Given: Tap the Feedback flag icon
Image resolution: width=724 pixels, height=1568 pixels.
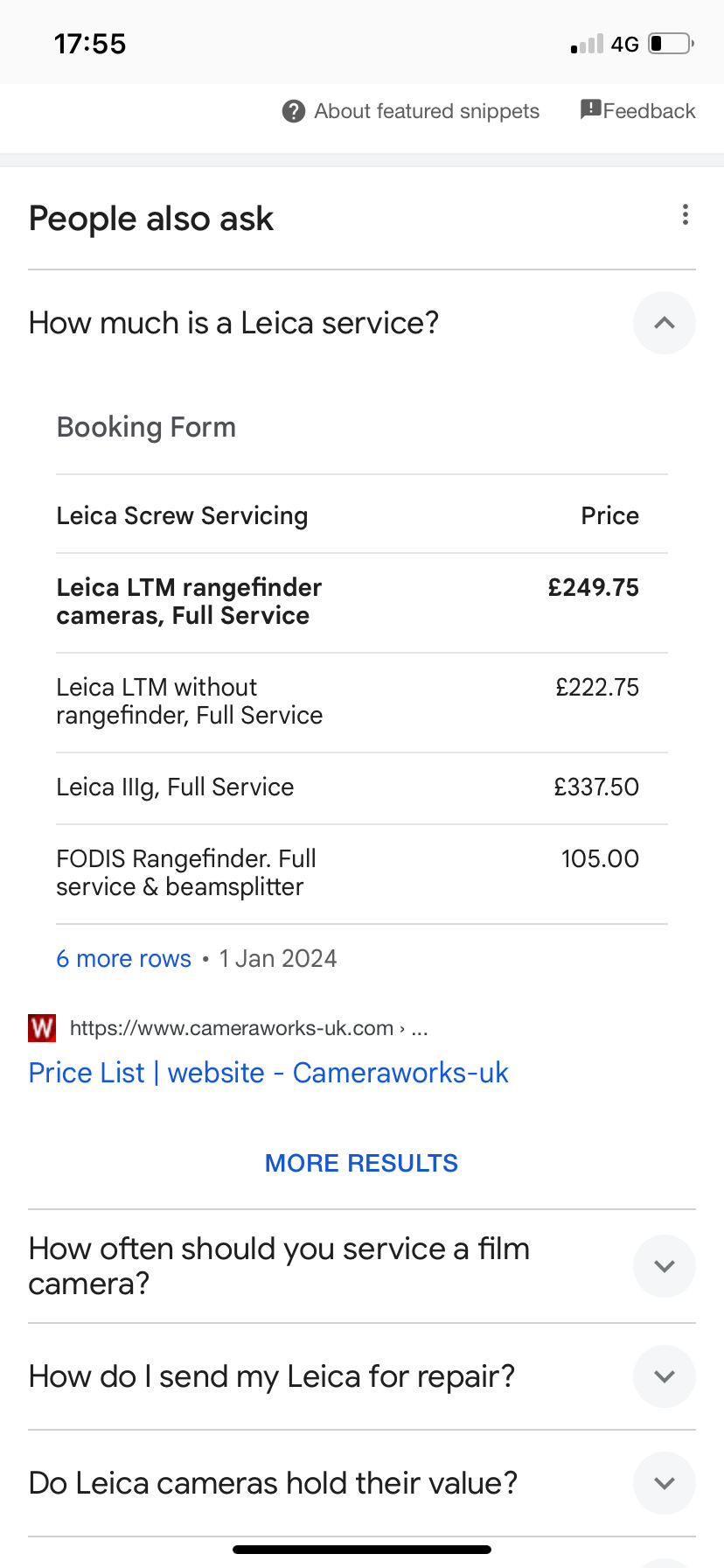Looking at the screenshot, I should [591, 109].
